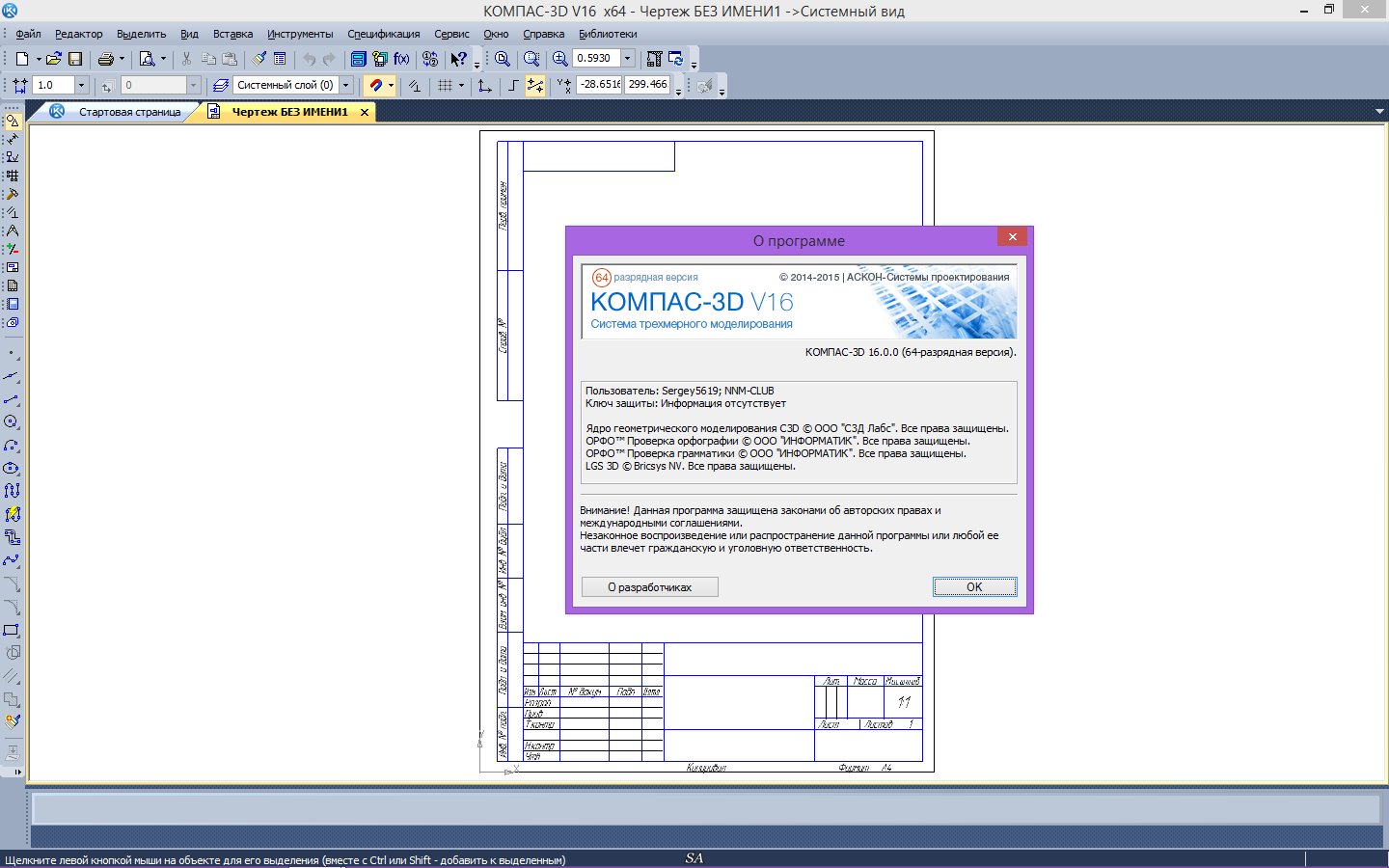Open the Editing hammer panel
1389x868 pixels.
pos(13,194)
